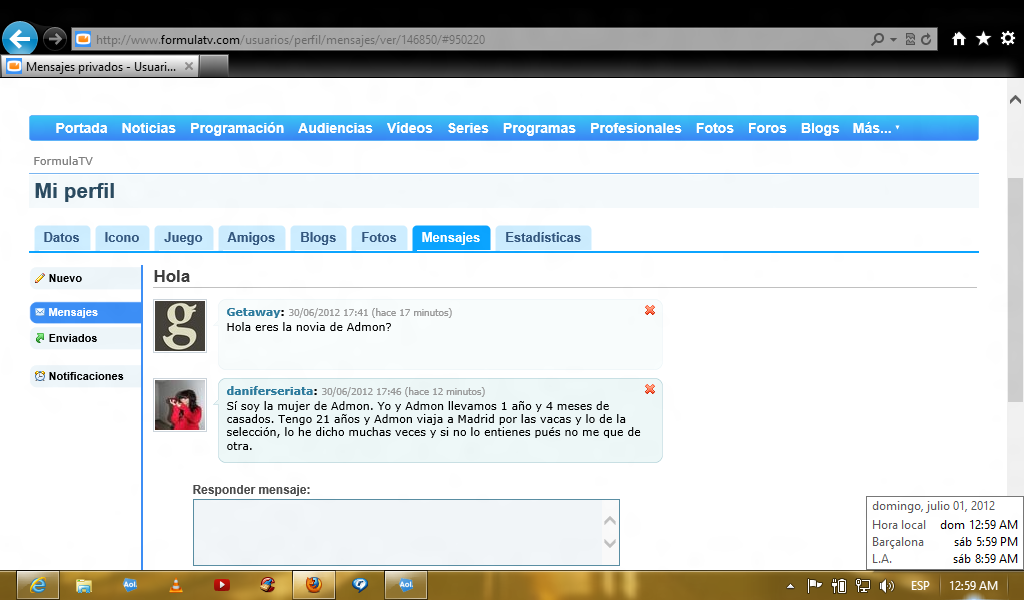Show hidden system tray icons arrow
The height and width of the screenshot is (600, 1024).
pos(790,586)
